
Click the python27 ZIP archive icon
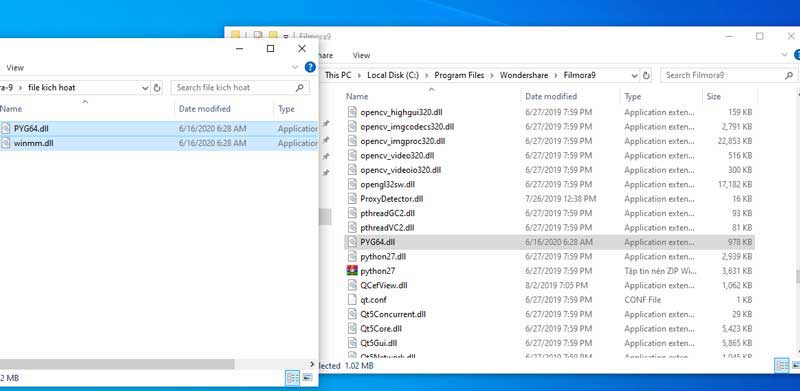coord(352,271)
